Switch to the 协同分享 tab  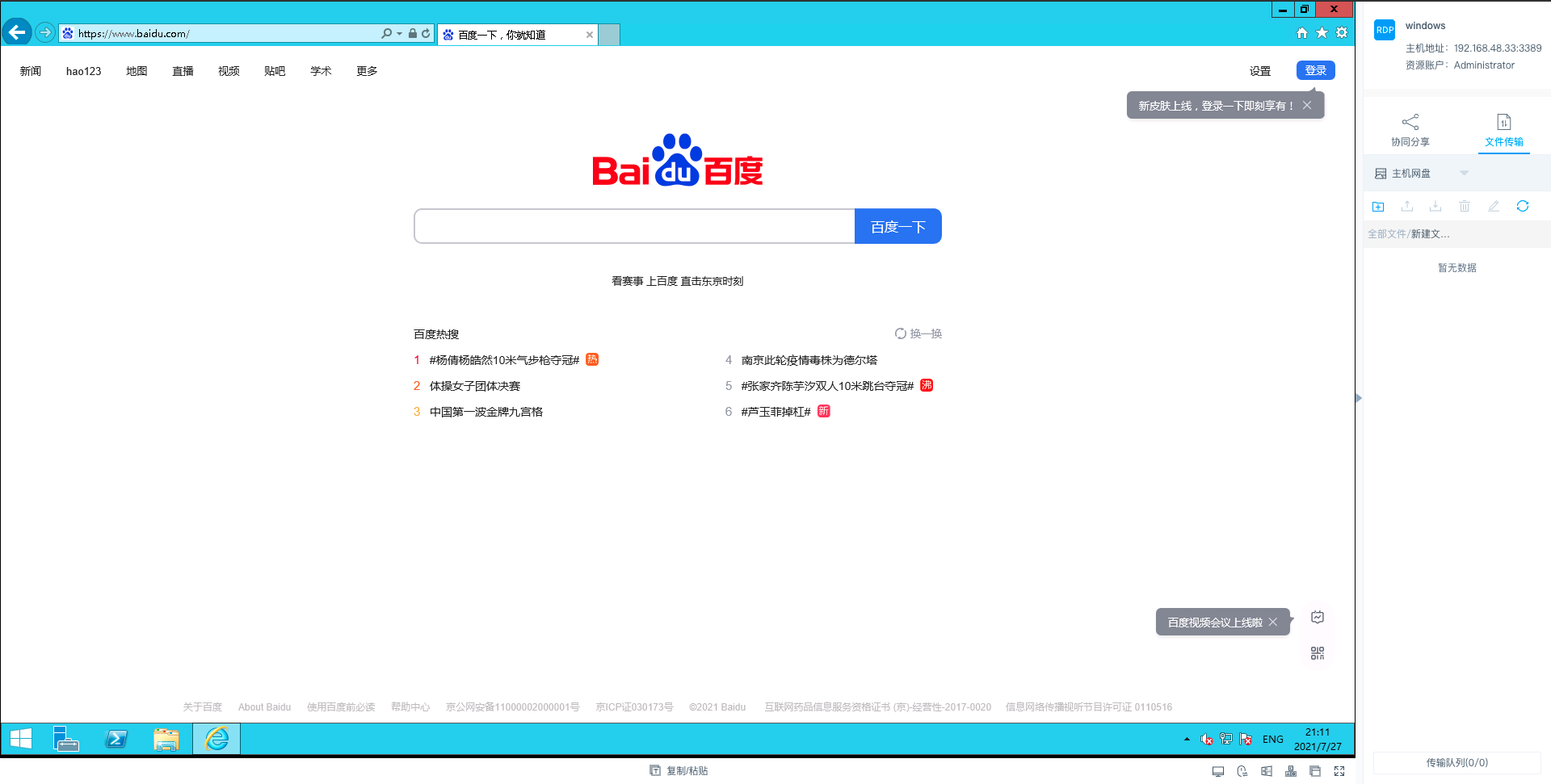pos(1410,130)
